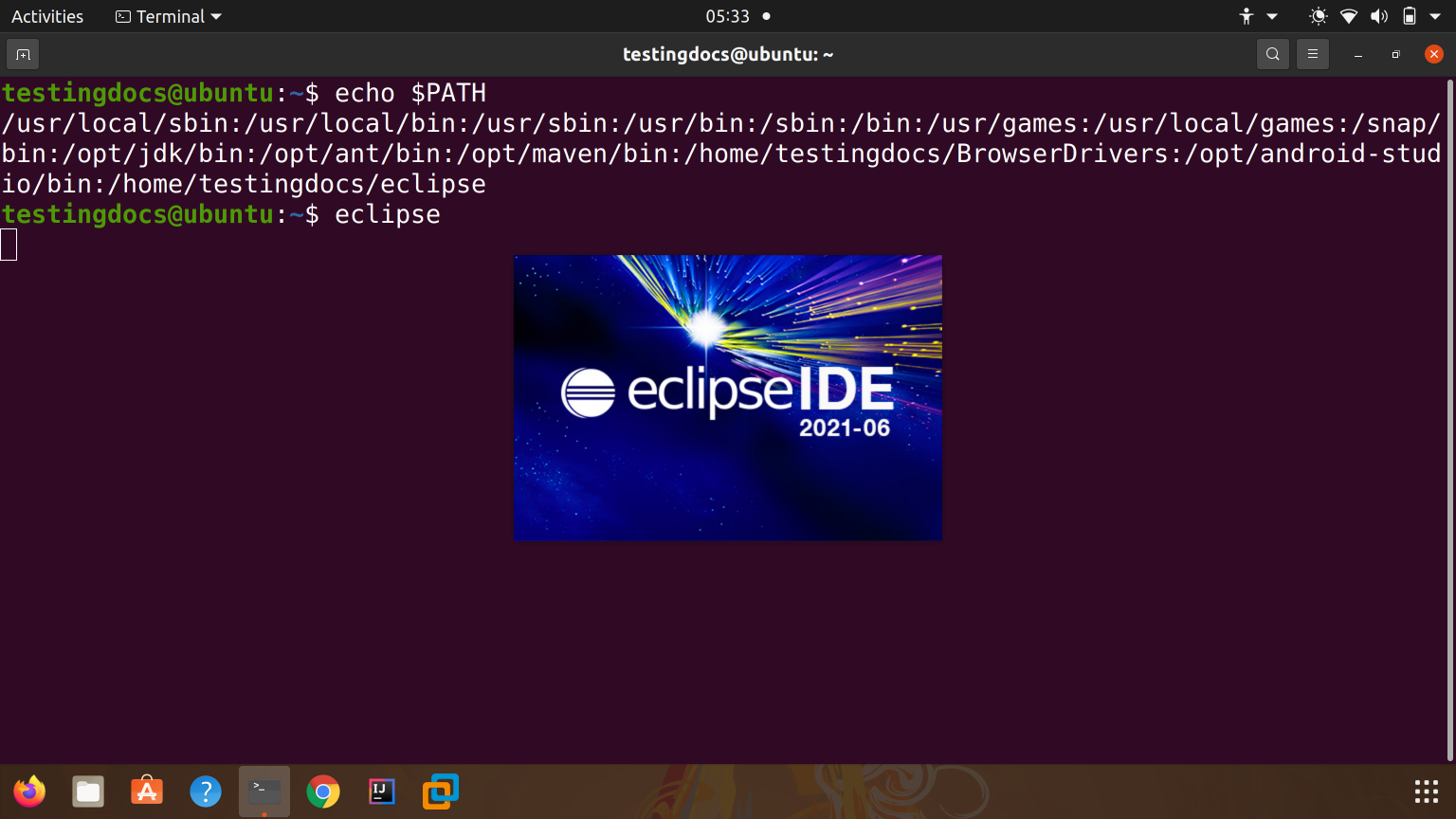Open Ubuntu Software from the dock
Screen dimensions: 1456x819
[x=147, y=791]
